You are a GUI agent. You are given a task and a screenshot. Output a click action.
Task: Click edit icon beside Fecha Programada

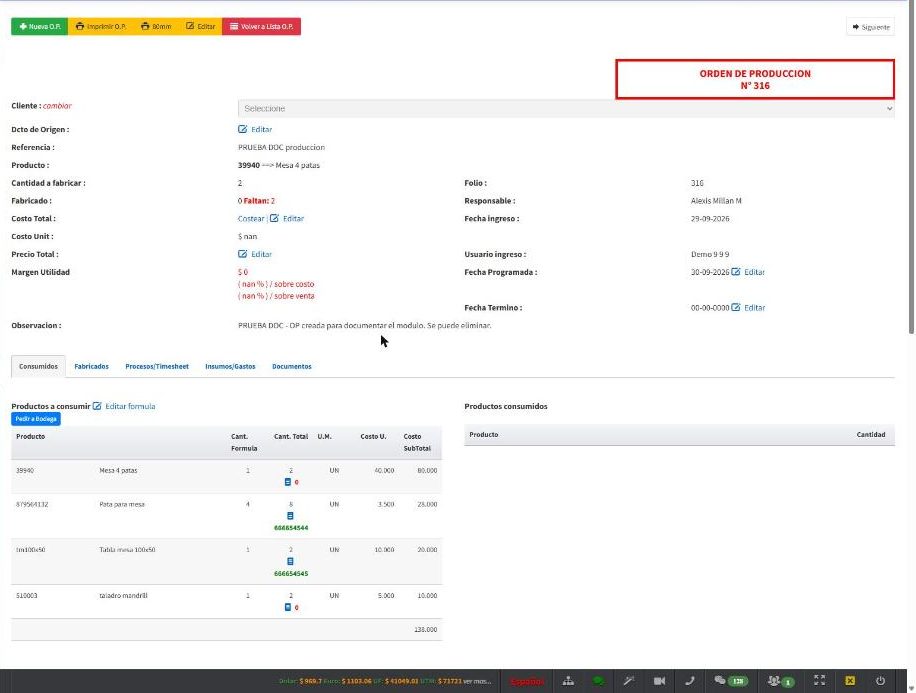736,272
